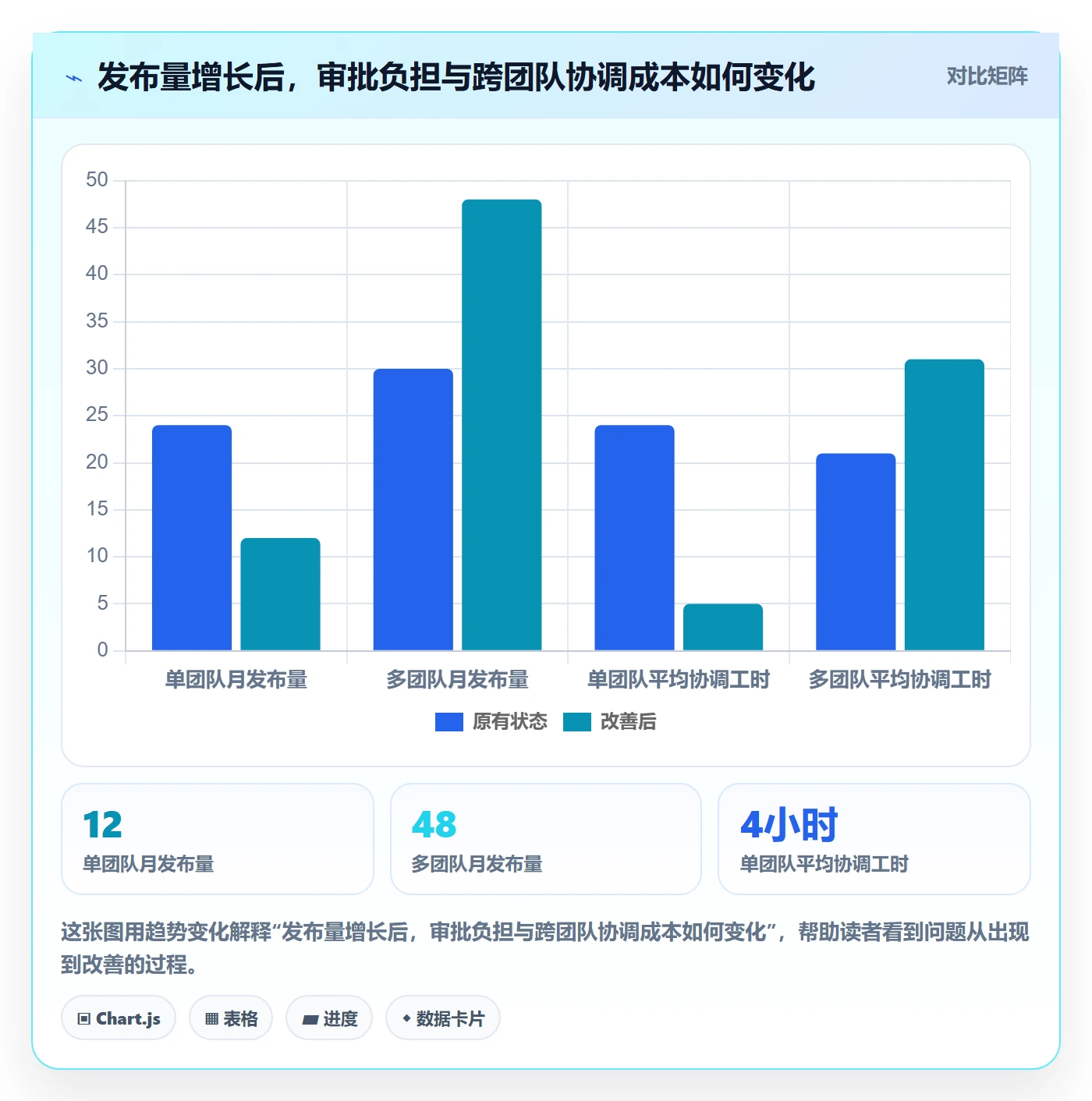This screenshot has width=1092, height=1101.
Task: Click the number 48 in the stat card
Action: (x=434, y=825)
